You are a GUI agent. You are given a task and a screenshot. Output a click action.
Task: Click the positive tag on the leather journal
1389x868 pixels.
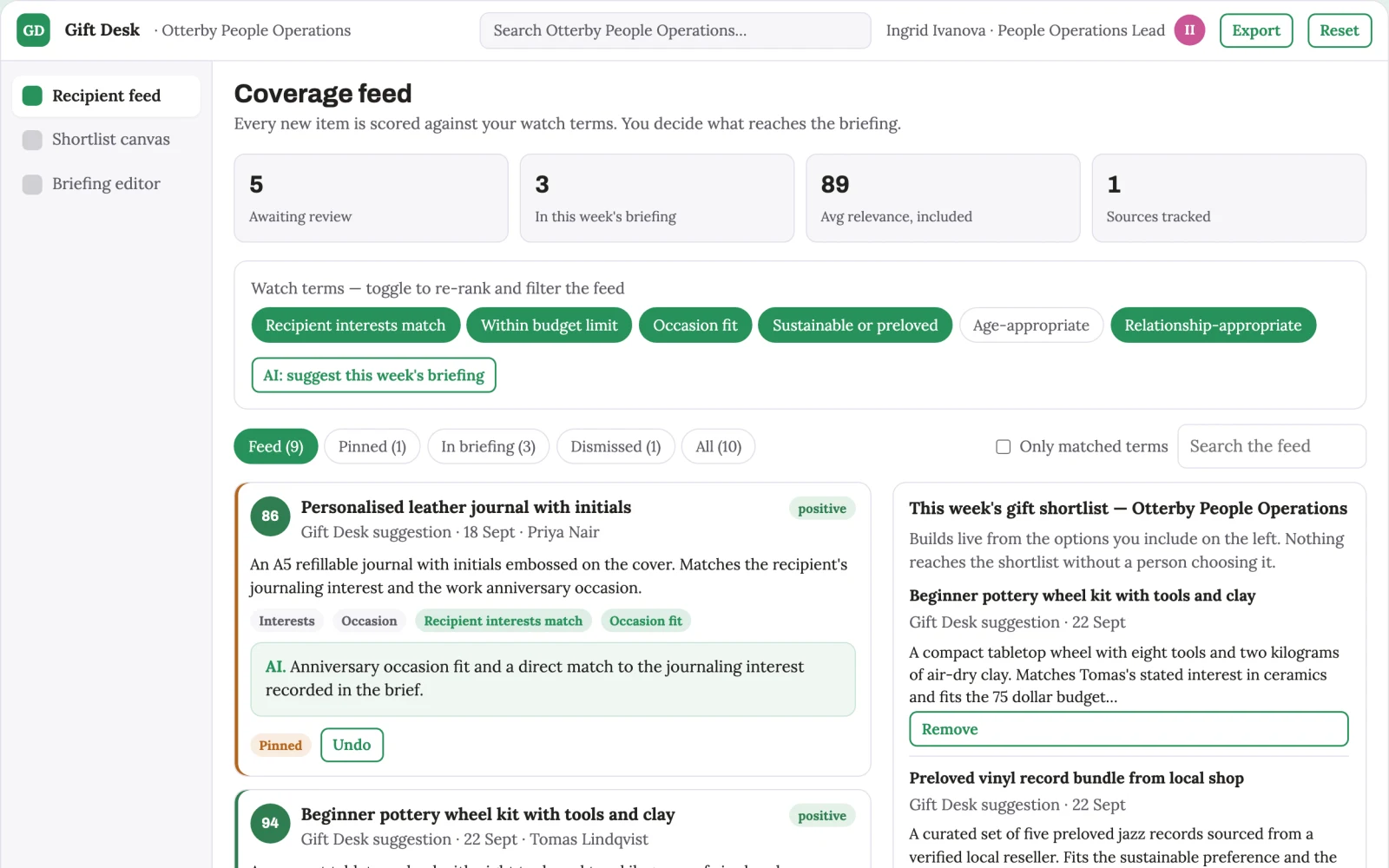(x=822, y=509)
